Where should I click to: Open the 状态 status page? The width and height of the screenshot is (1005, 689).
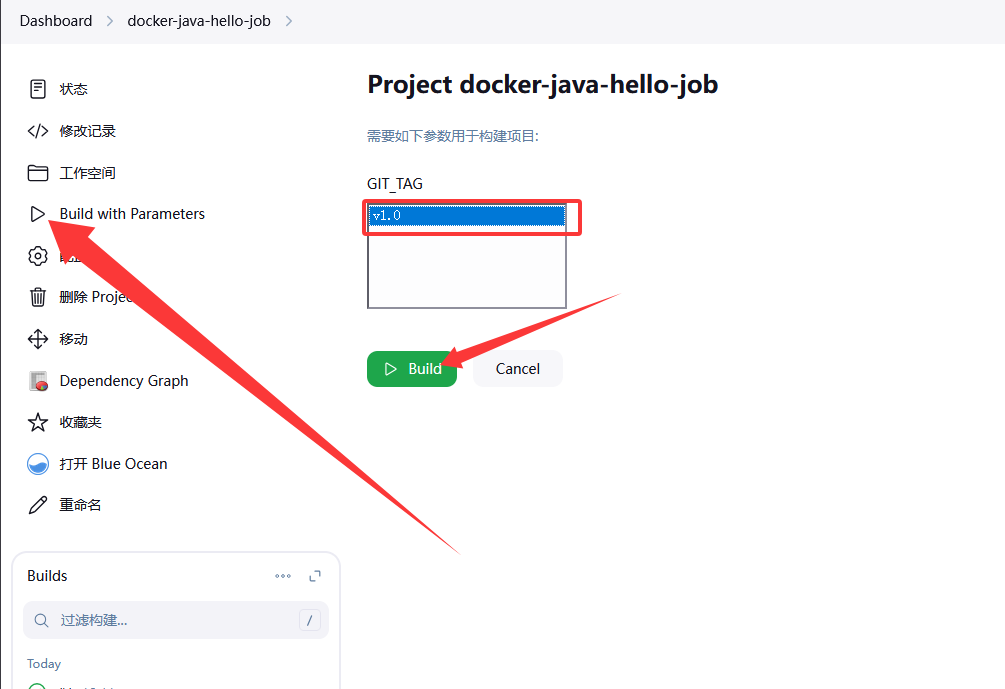73,89
